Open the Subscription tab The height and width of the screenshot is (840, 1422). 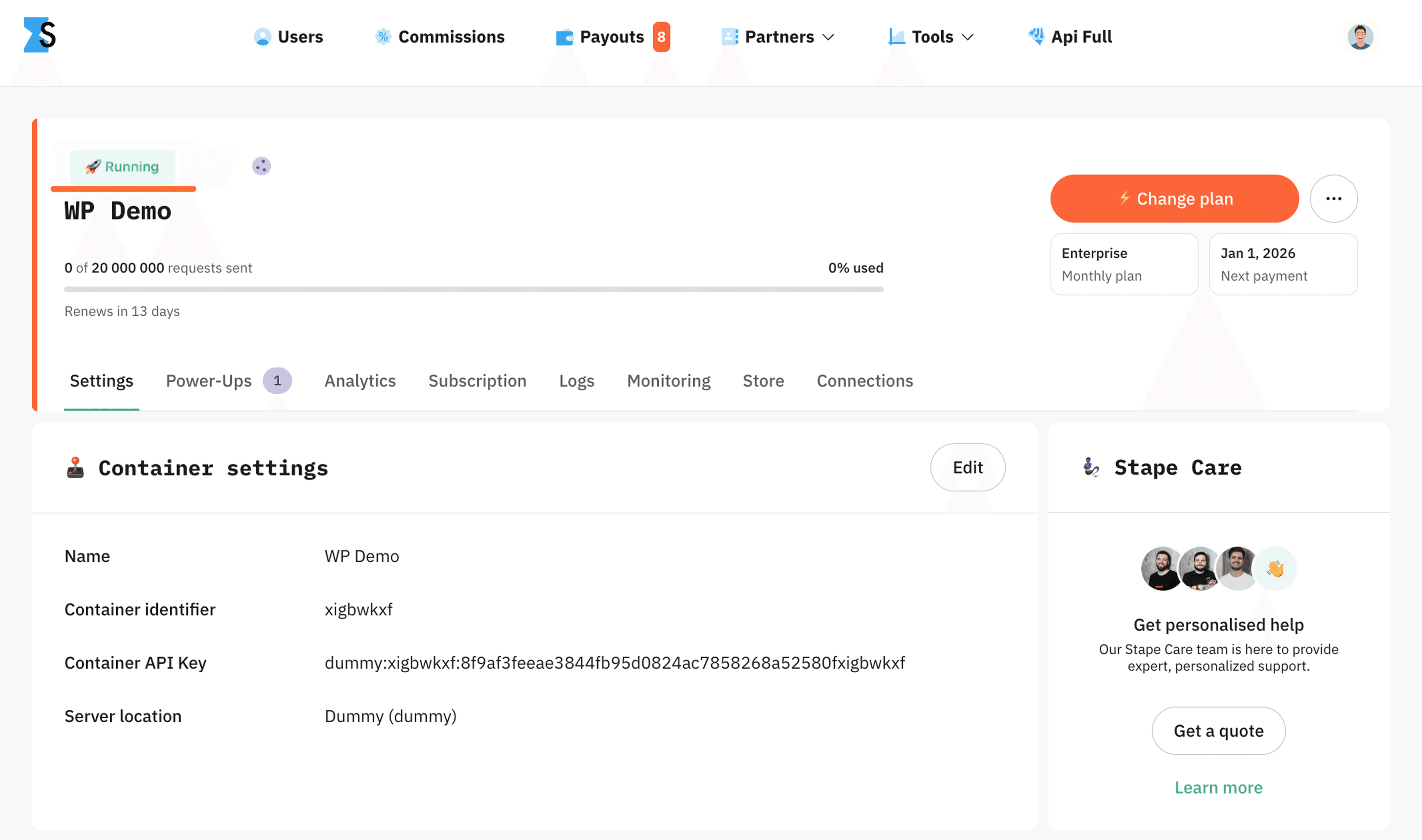point(477,380)
